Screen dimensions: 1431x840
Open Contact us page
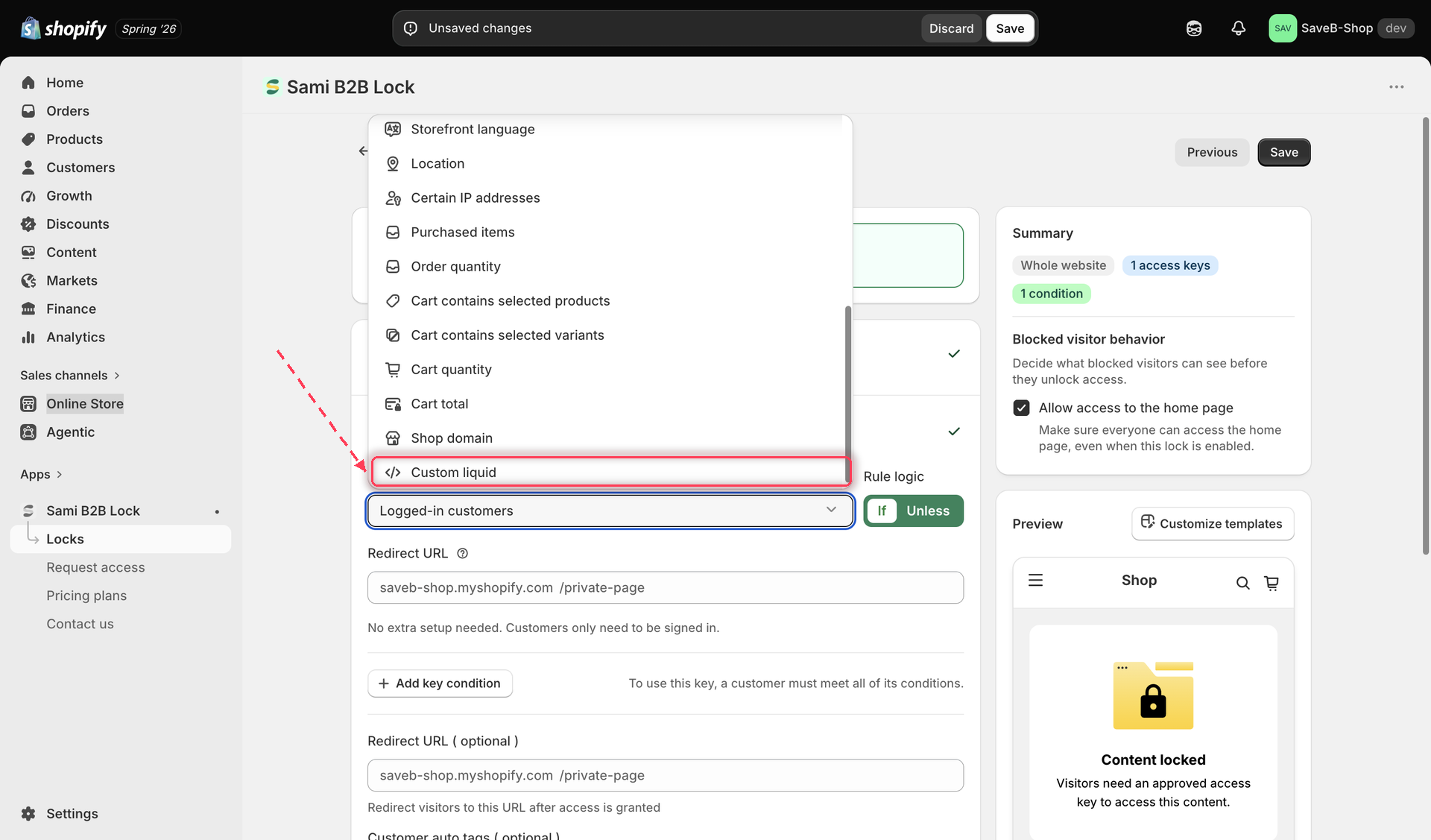(80, 625)
